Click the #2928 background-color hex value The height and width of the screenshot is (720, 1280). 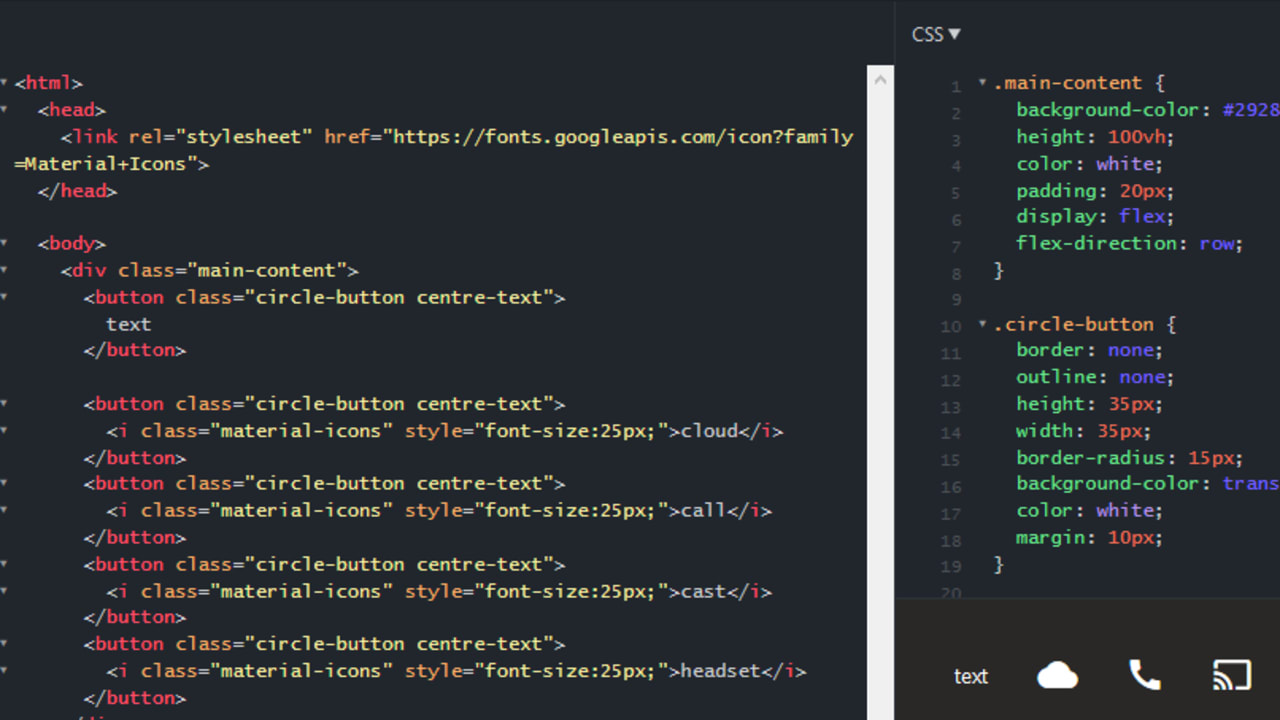click(x=1250, y=110)
